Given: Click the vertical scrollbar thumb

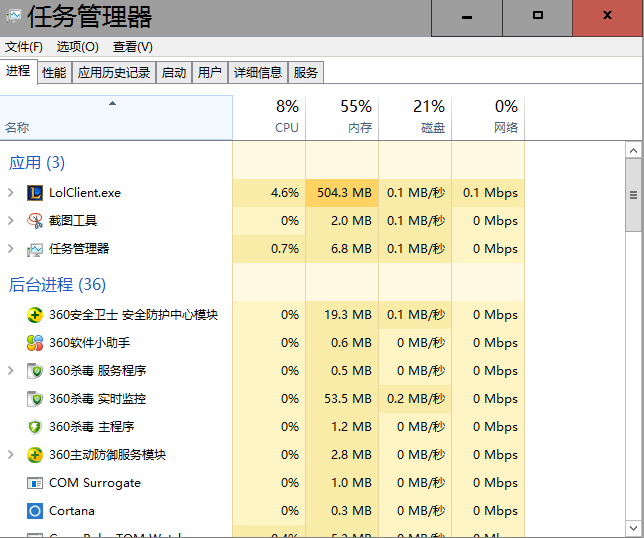Looking at the screenshot, I should (x=633, y=194).
